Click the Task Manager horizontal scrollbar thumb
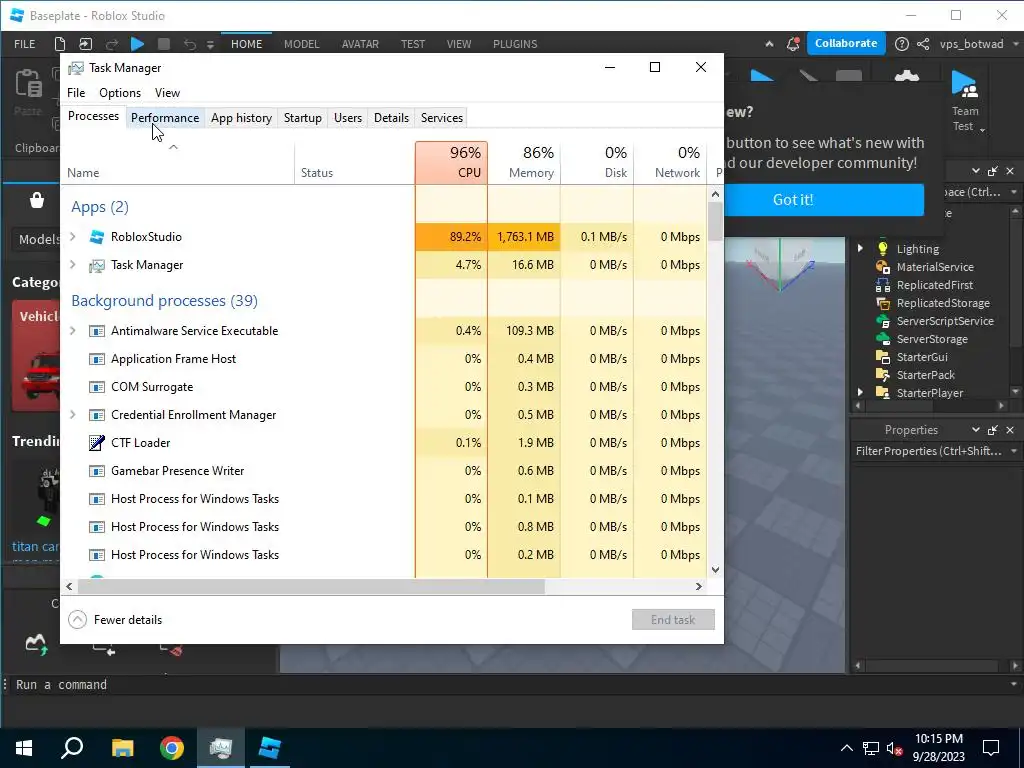Viewport: 1024px width, 768px height. click(x=311, y=586)
